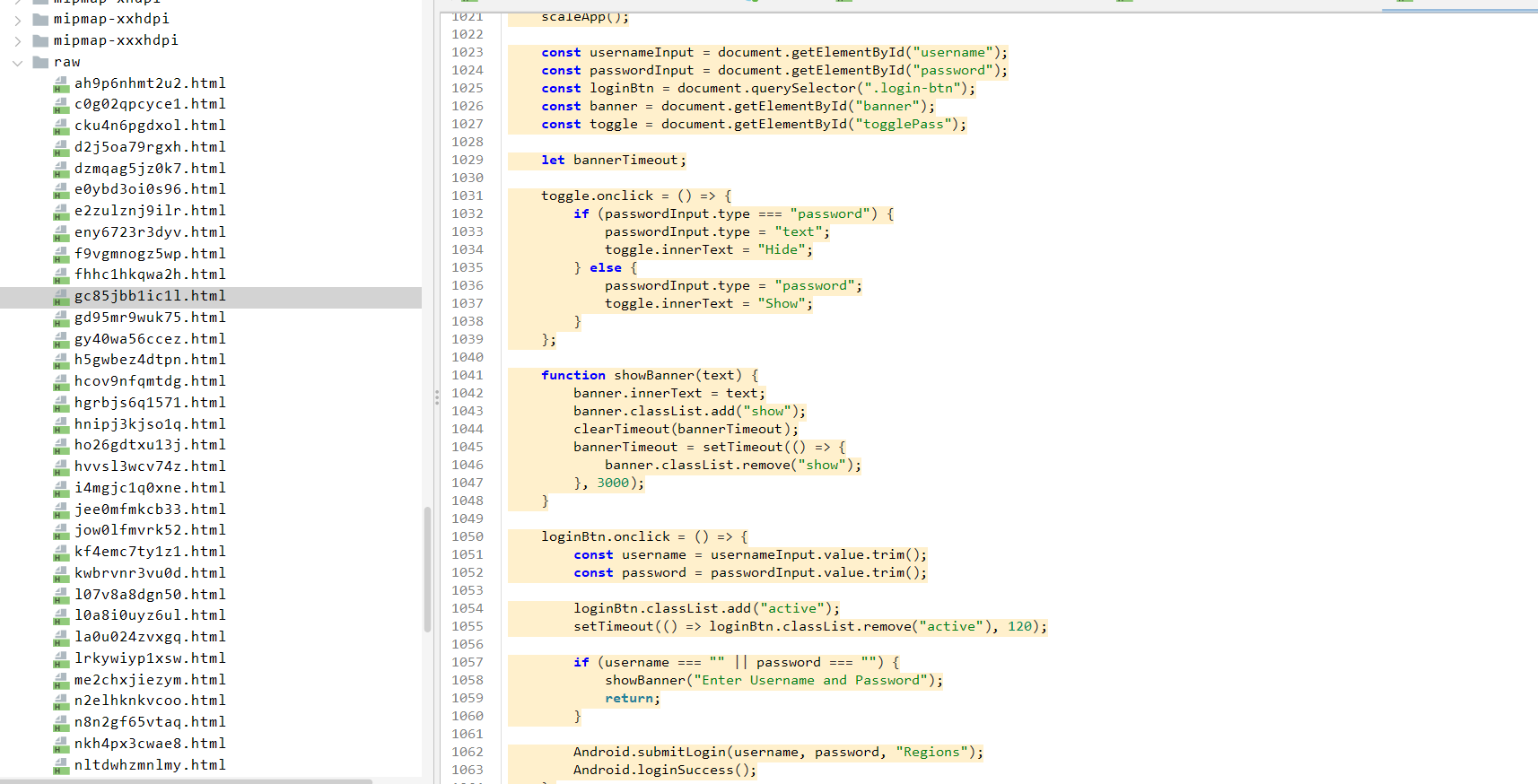
Task: Click the file icon beside ho26gdtxu13j.html
Action: click(61, 447)
